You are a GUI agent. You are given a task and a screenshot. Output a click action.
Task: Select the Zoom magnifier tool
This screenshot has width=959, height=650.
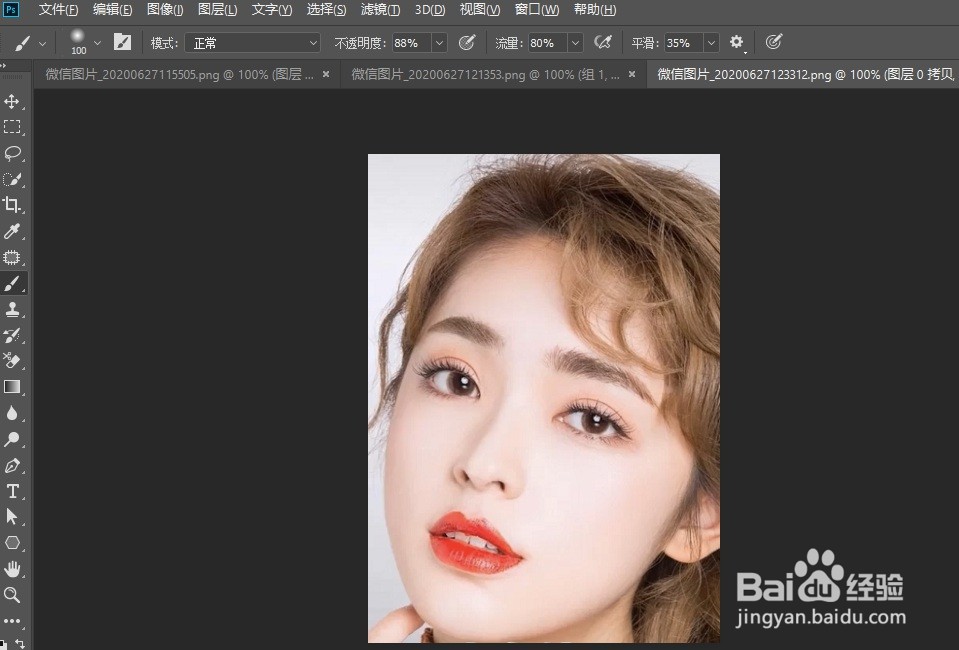12,595
